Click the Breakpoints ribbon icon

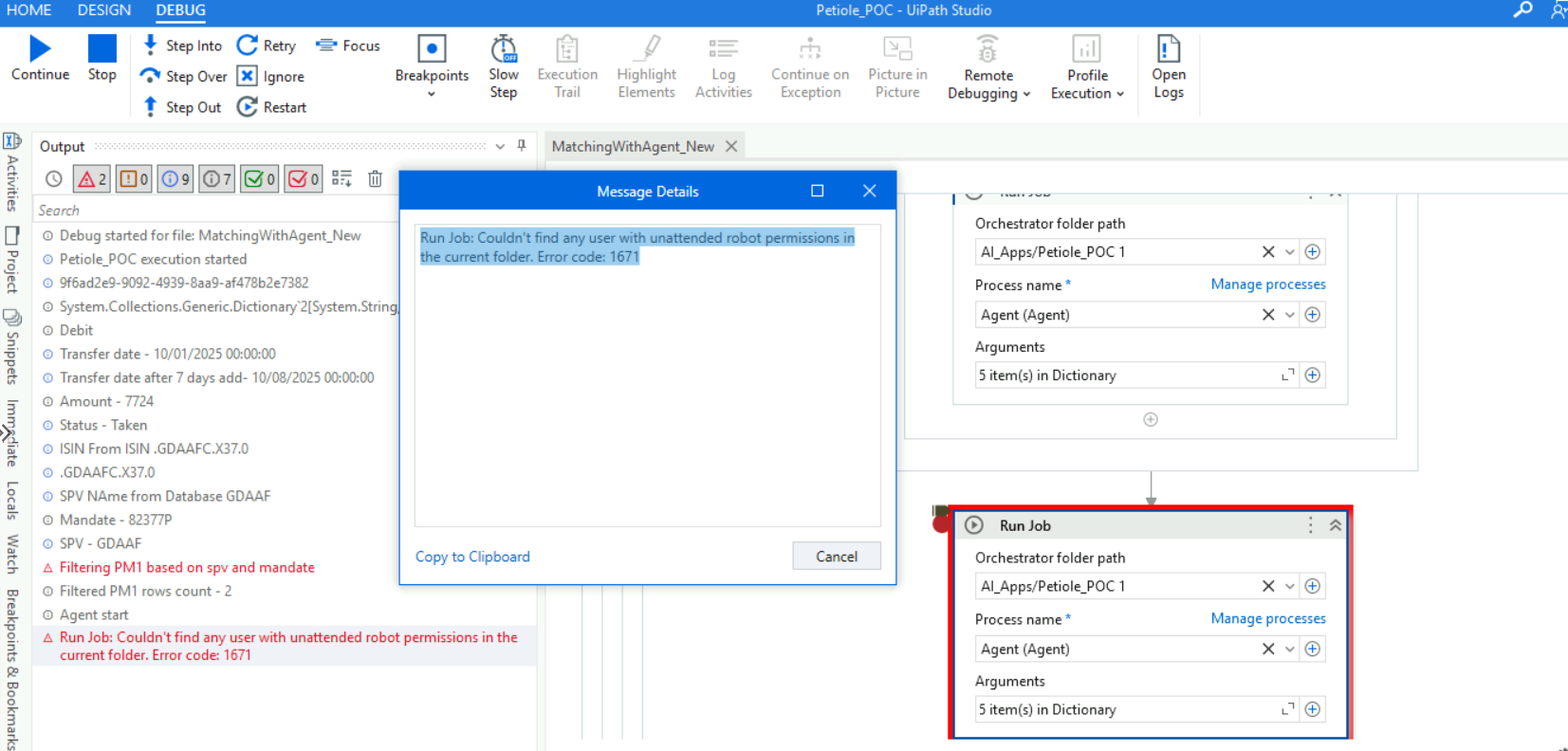pos(432,48)
